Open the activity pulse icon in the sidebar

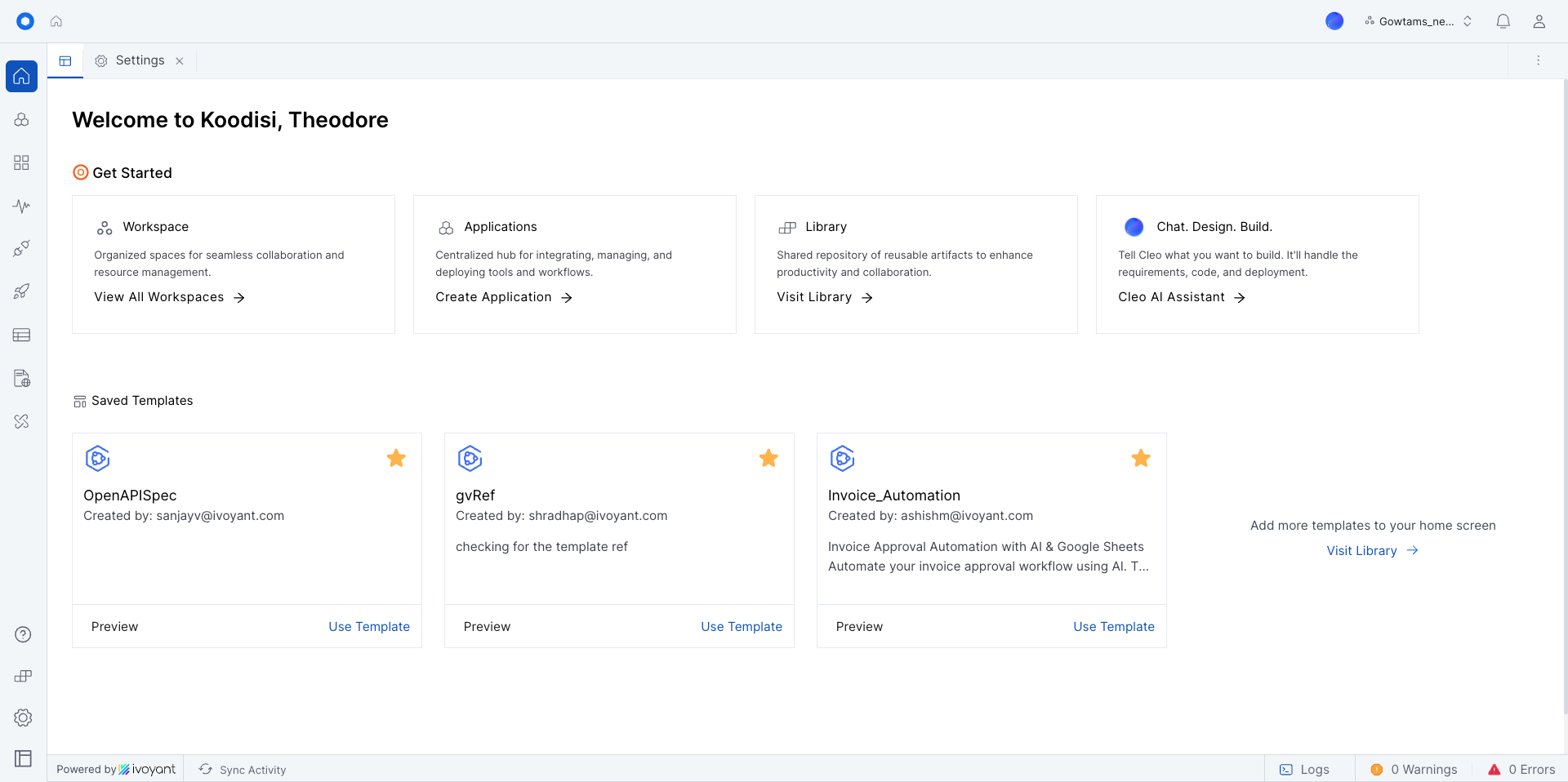tap(22, 206)
